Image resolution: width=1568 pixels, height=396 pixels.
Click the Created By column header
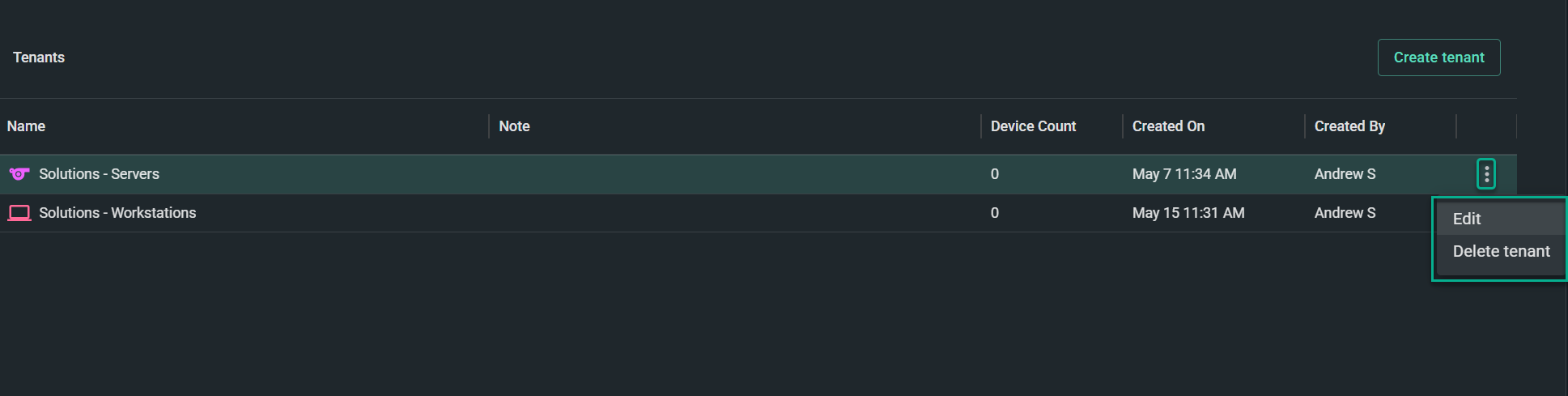point(1349,126)
